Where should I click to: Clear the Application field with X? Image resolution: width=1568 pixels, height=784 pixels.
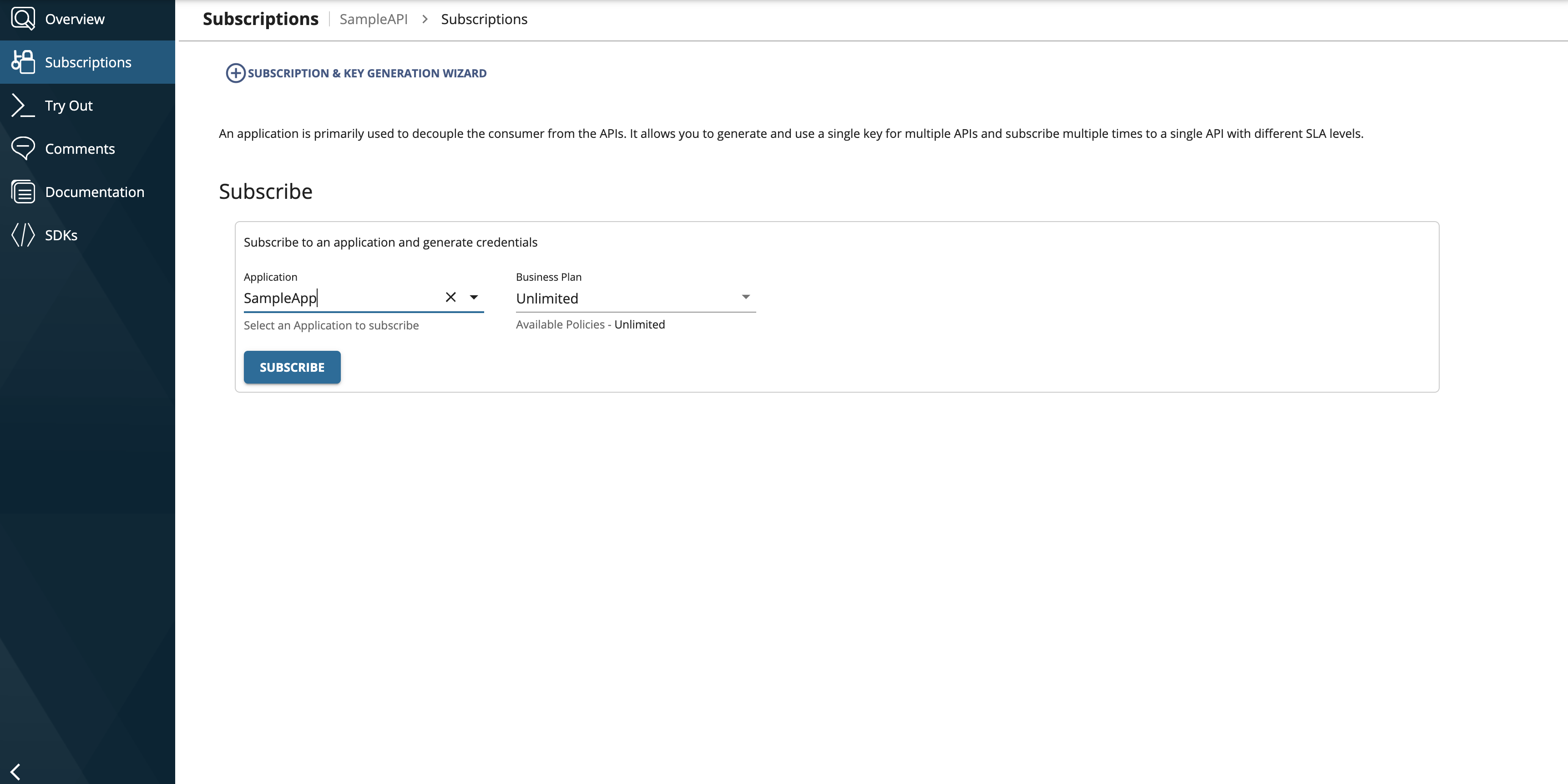point(450,297)
